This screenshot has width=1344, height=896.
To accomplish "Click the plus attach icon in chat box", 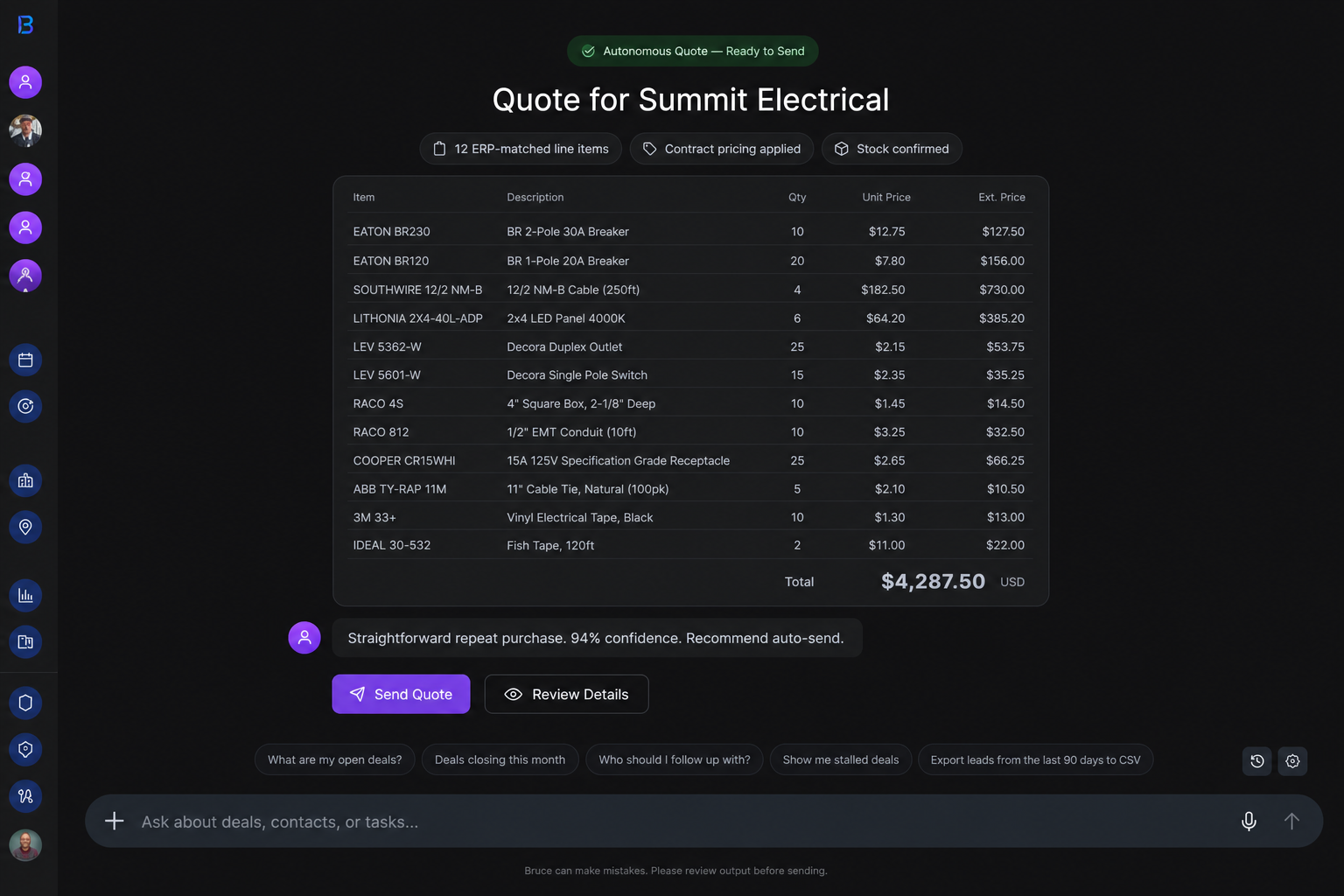I will click(115, 821).
